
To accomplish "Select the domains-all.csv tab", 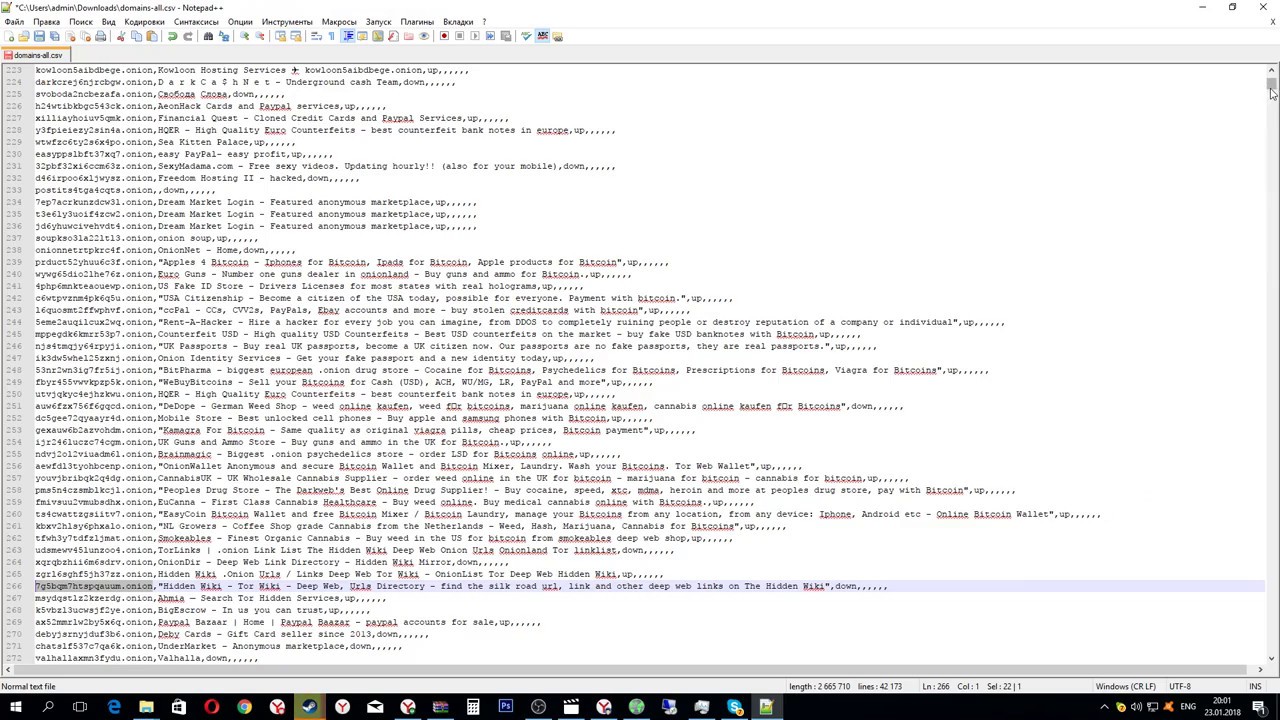I will click(35, 55).
